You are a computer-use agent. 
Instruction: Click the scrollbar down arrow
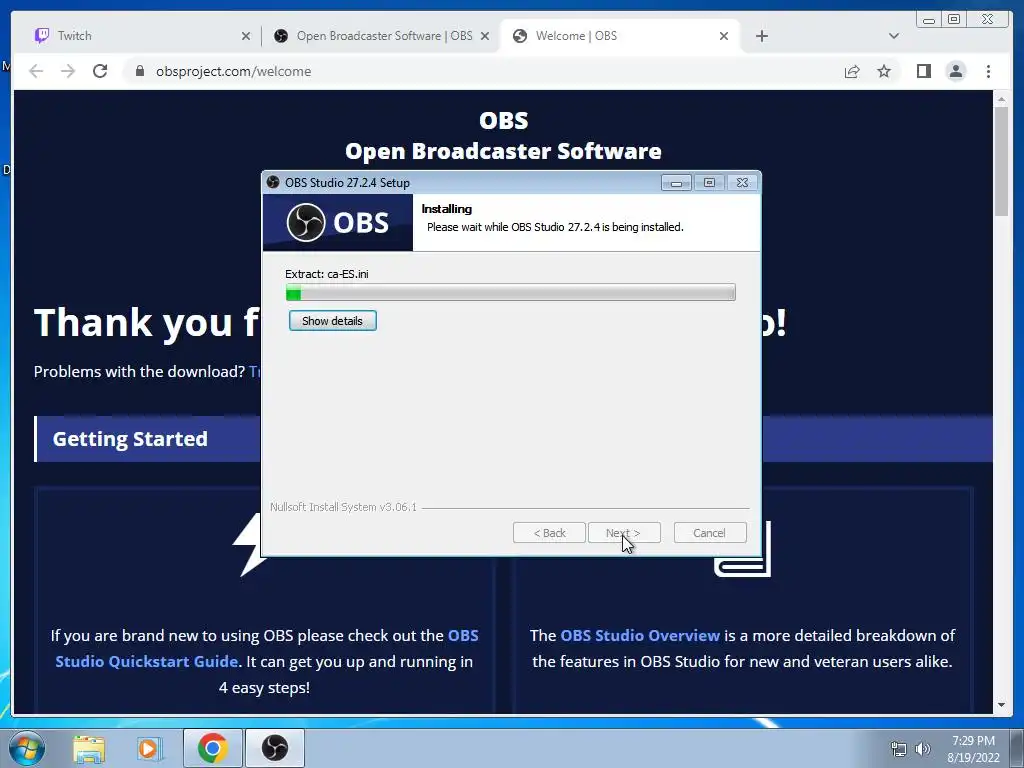pos(1001,705)
